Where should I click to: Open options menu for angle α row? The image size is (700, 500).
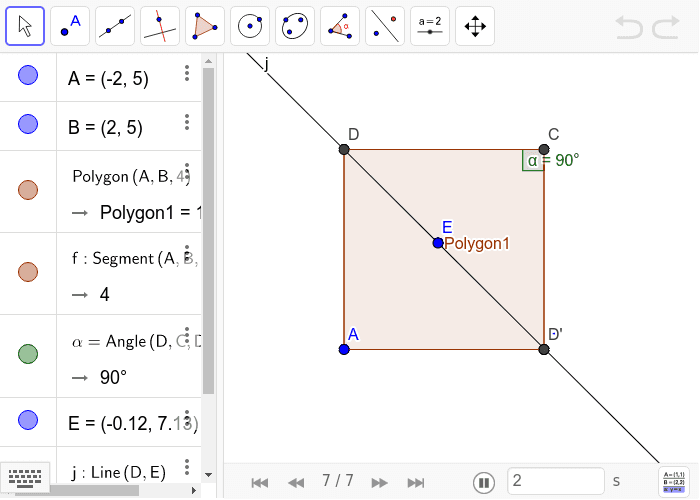pyautogui.click(x=187, y=335)
